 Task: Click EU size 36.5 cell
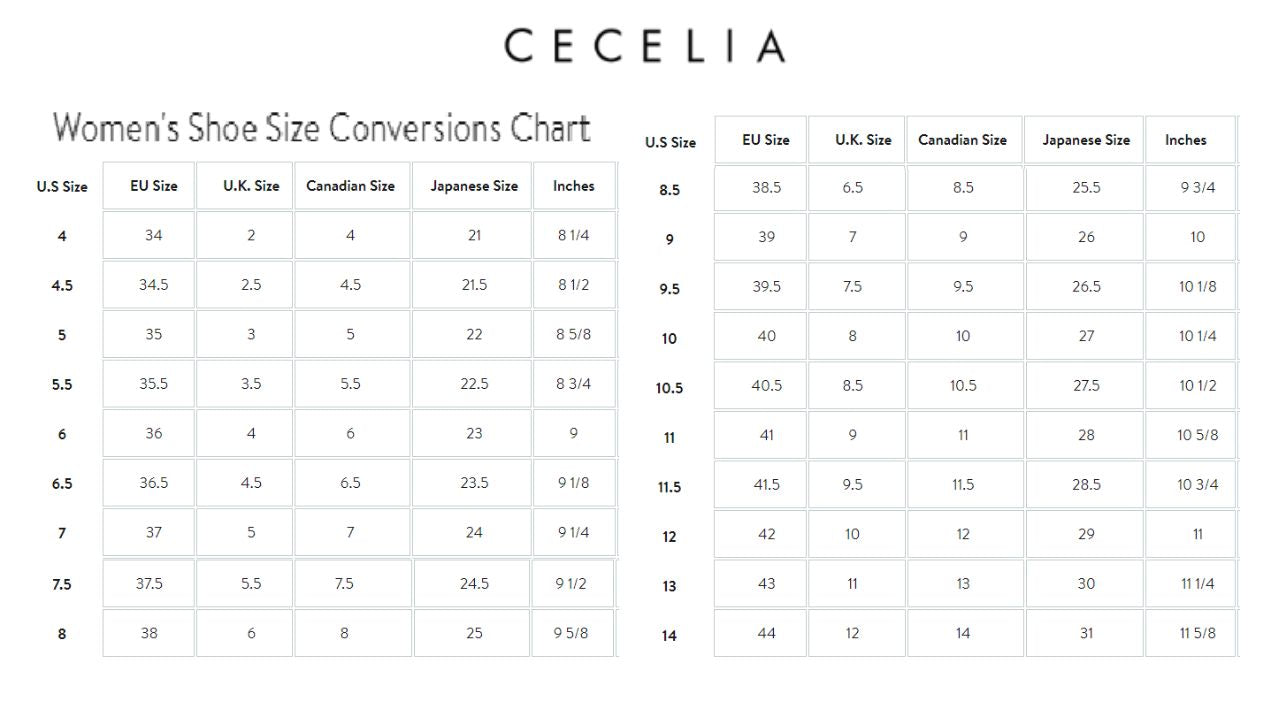[x=153, y=483]
